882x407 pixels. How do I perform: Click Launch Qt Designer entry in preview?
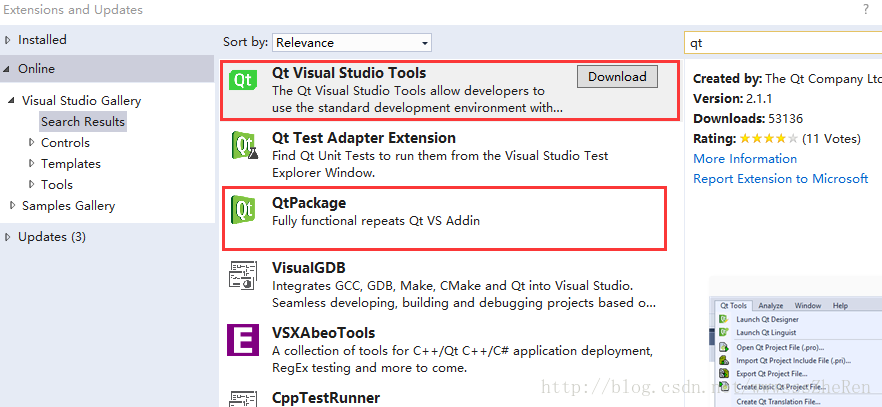coord(767,319)
